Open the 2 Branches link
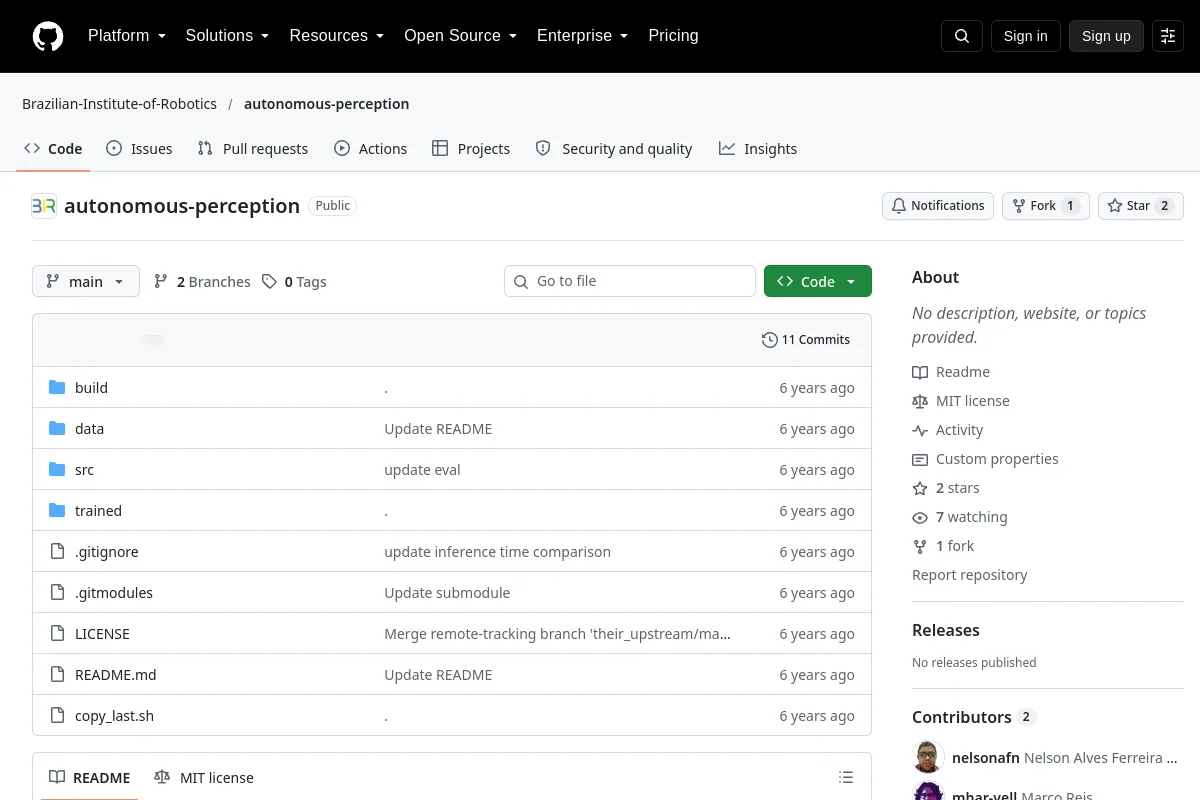1200x800 pixels. point(202,282)
